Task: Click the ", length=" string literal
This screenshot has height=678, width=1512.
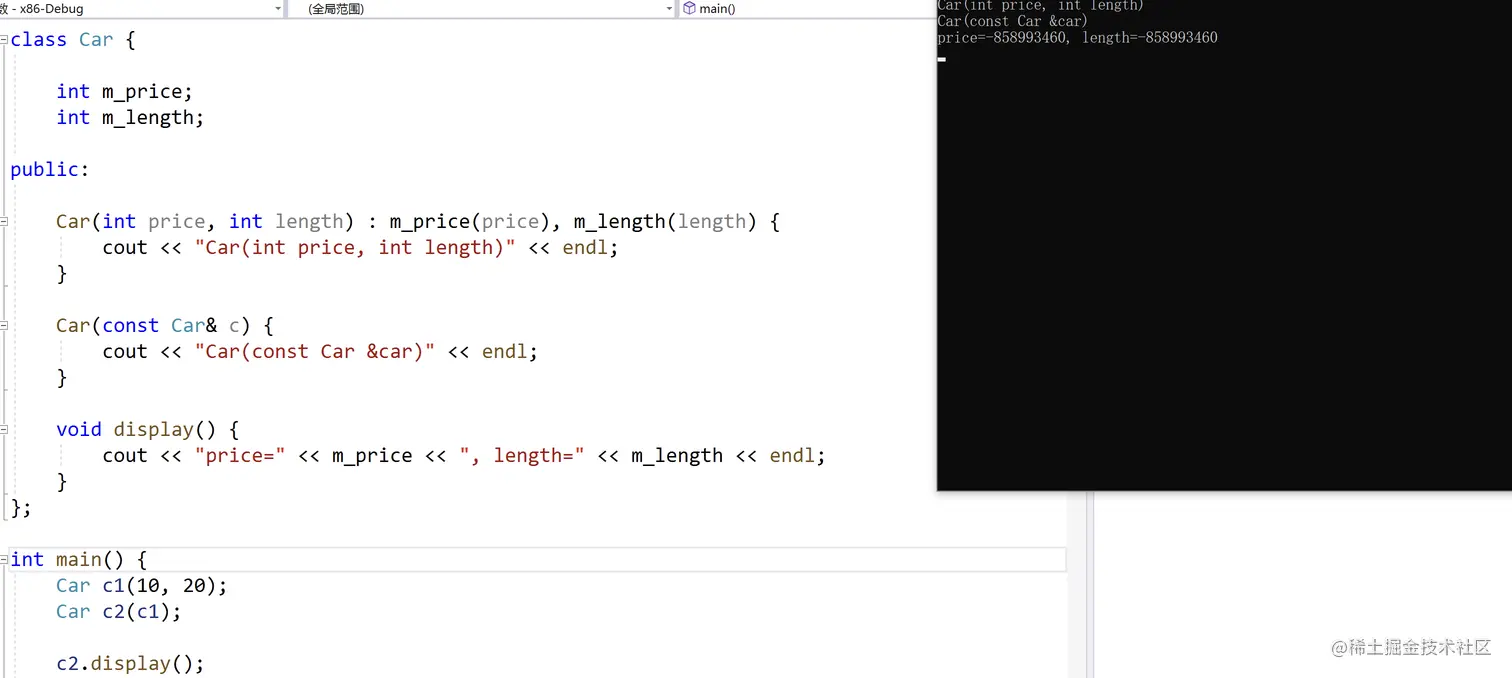Action: coord(522,456)
